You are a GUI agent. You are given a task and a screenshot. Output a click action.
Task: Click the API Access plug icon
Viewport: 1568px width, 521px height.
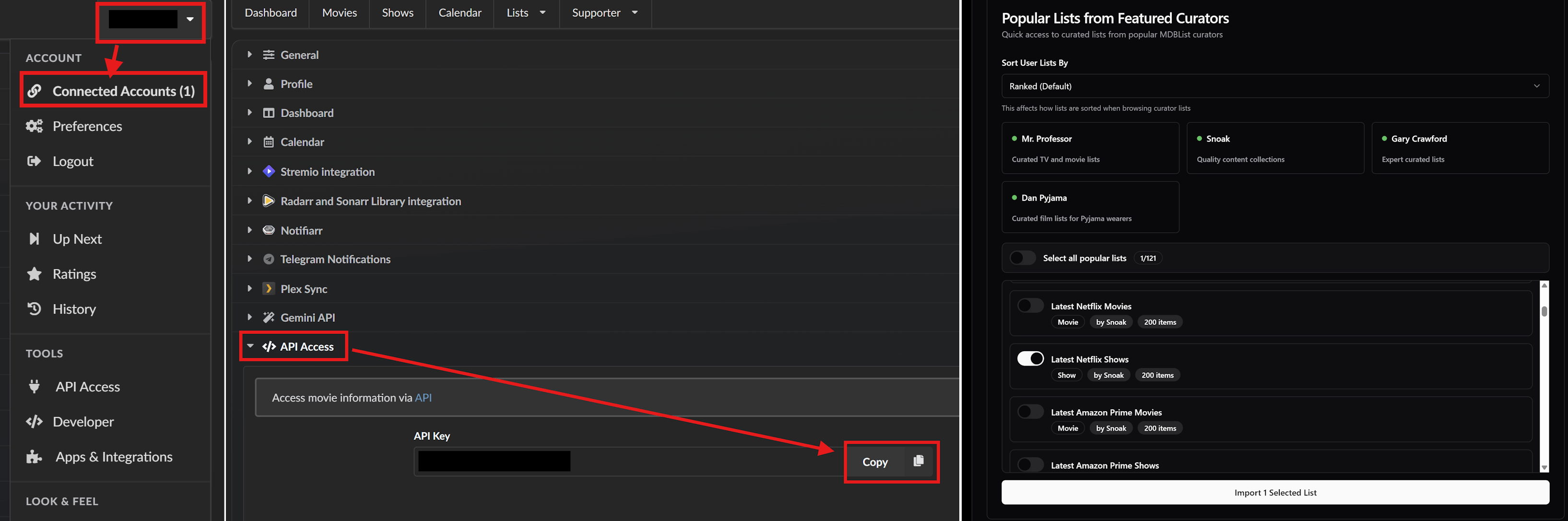[34, 387]
